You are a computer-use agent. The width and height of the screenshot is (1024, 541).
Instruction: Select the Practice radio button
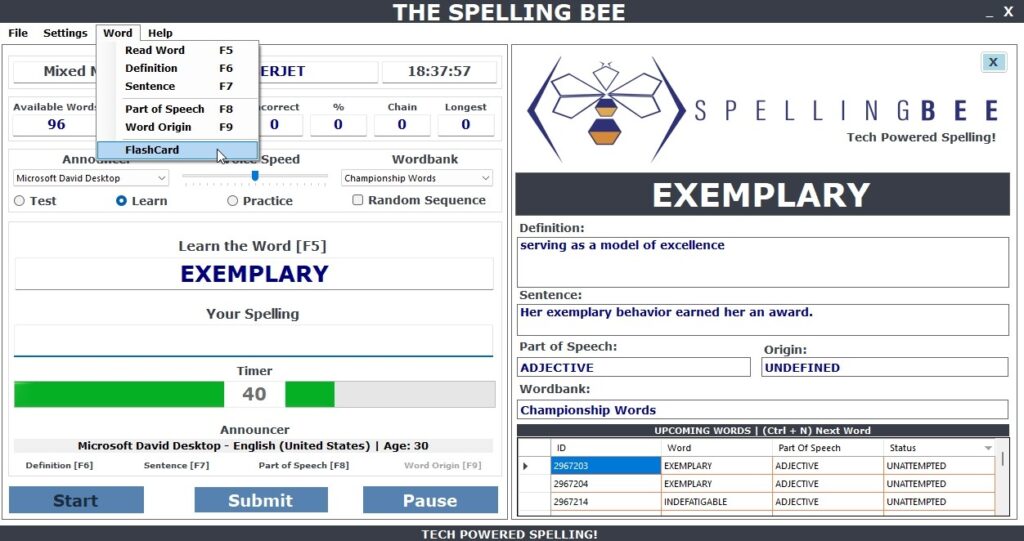[232, 201]
